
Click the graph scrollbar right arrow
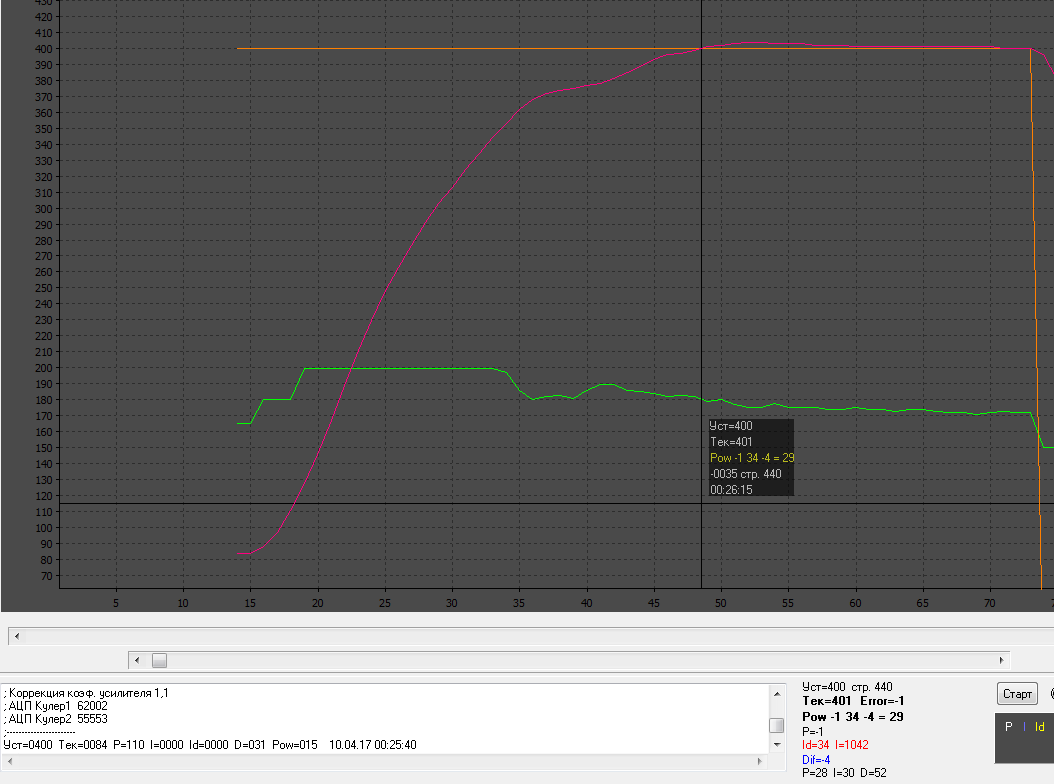1002,660
